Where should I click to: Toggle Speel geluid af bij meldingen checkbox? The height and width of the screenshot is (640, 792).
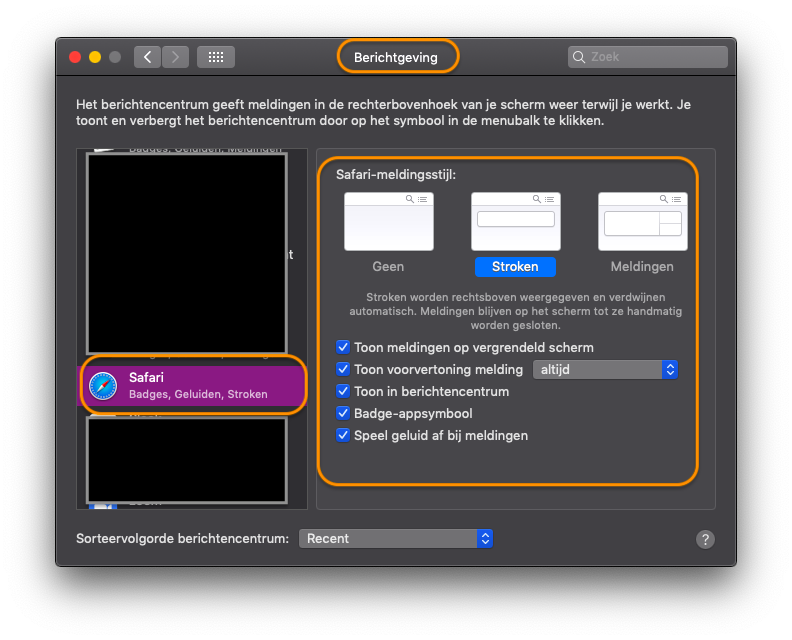click(343, 435)
